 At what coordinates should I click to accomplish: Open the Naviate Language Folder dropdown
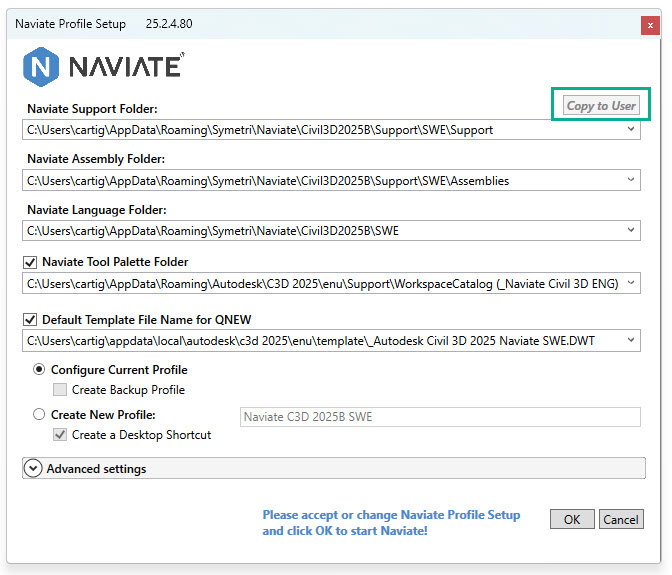pyautogui.click(x=631, y=230)
